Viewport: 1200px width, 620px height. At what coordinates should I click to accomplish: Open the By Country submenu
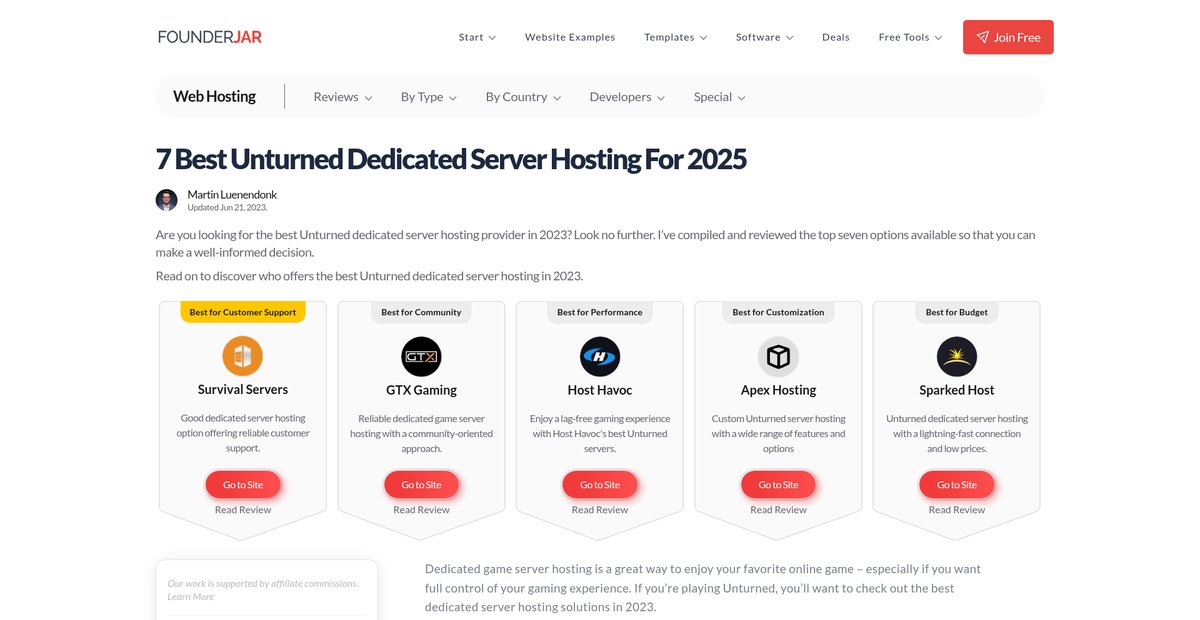[523, 97]
